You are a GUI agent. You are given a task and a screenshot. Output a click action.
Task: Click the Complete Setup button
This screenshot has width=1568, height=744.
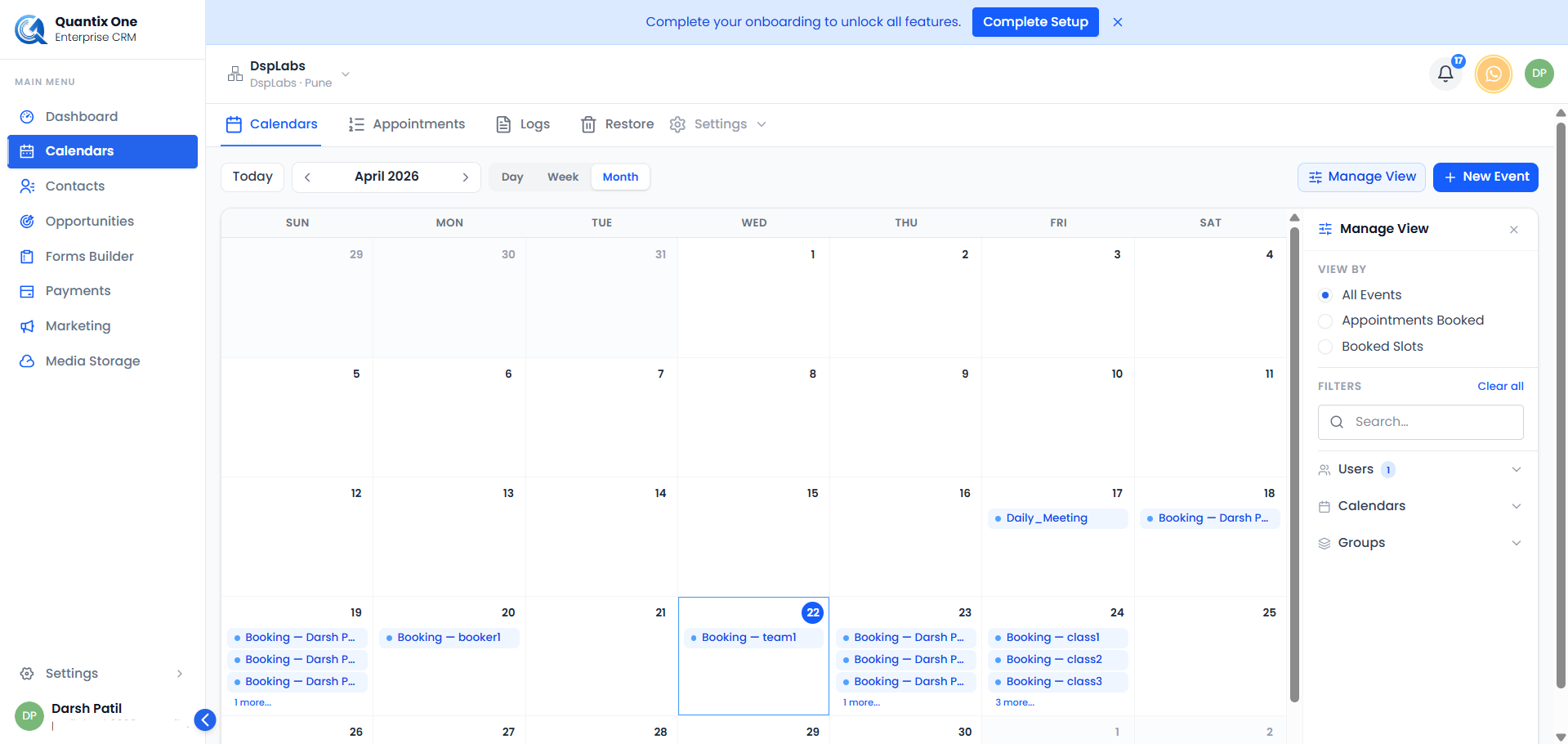click(1035, 22)
